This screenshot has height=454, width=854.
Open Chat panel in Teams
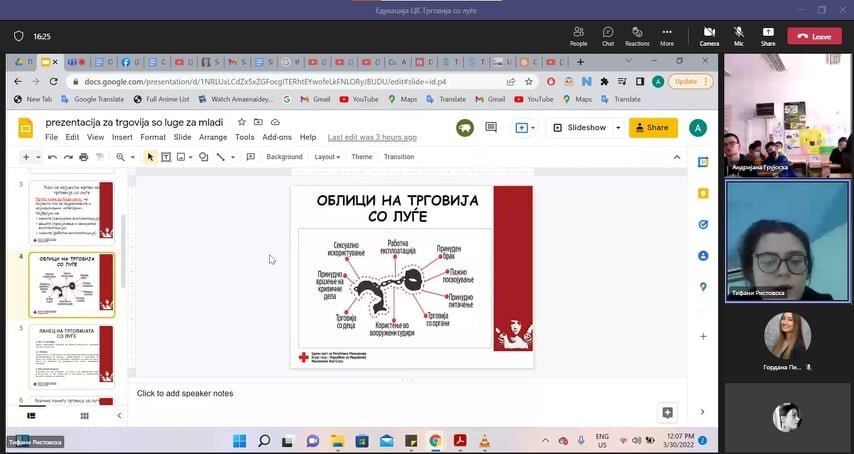click(x=607, y=36)
